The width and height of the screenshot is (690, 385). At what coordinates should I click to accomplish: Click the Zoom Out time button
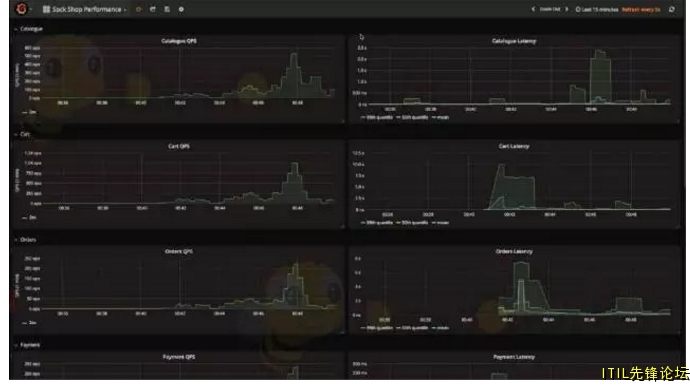coord(550,9)
